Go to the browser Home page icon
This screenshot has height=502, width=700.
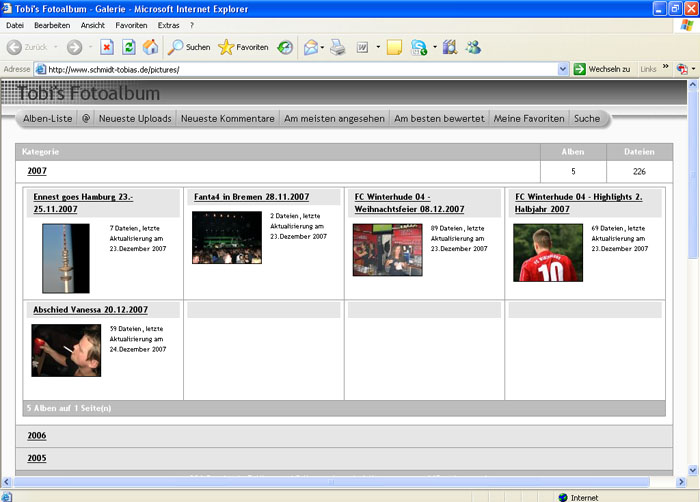click(150, 47)
